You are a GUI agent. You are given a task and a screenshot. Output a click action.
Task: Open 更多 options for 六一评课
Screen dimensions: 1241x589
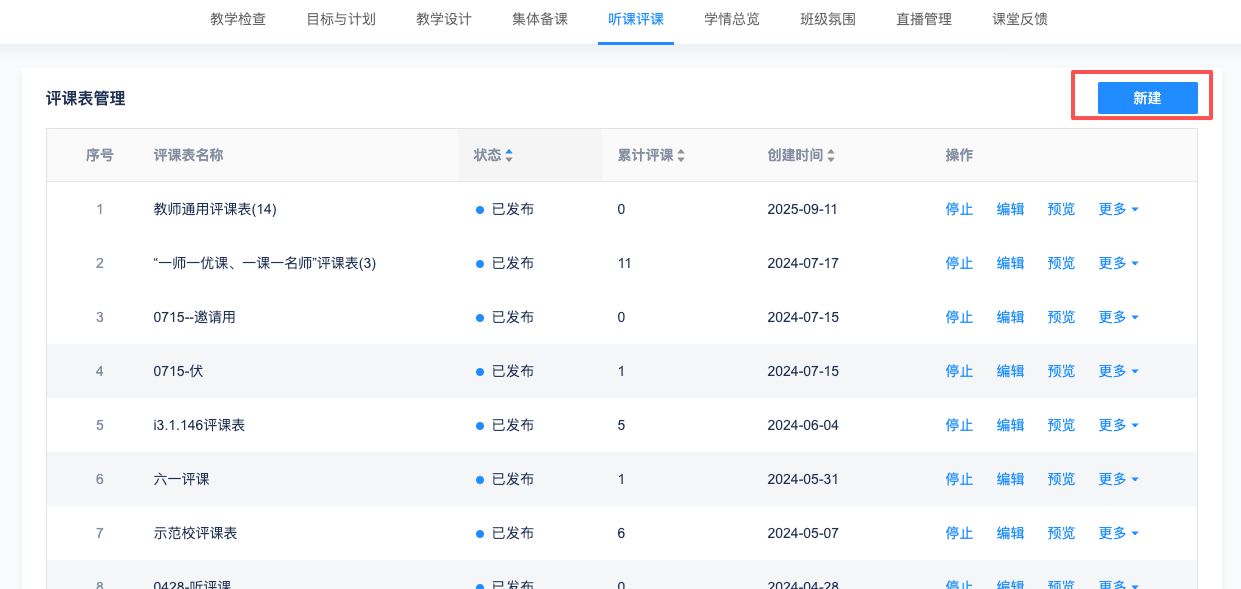1118,479
